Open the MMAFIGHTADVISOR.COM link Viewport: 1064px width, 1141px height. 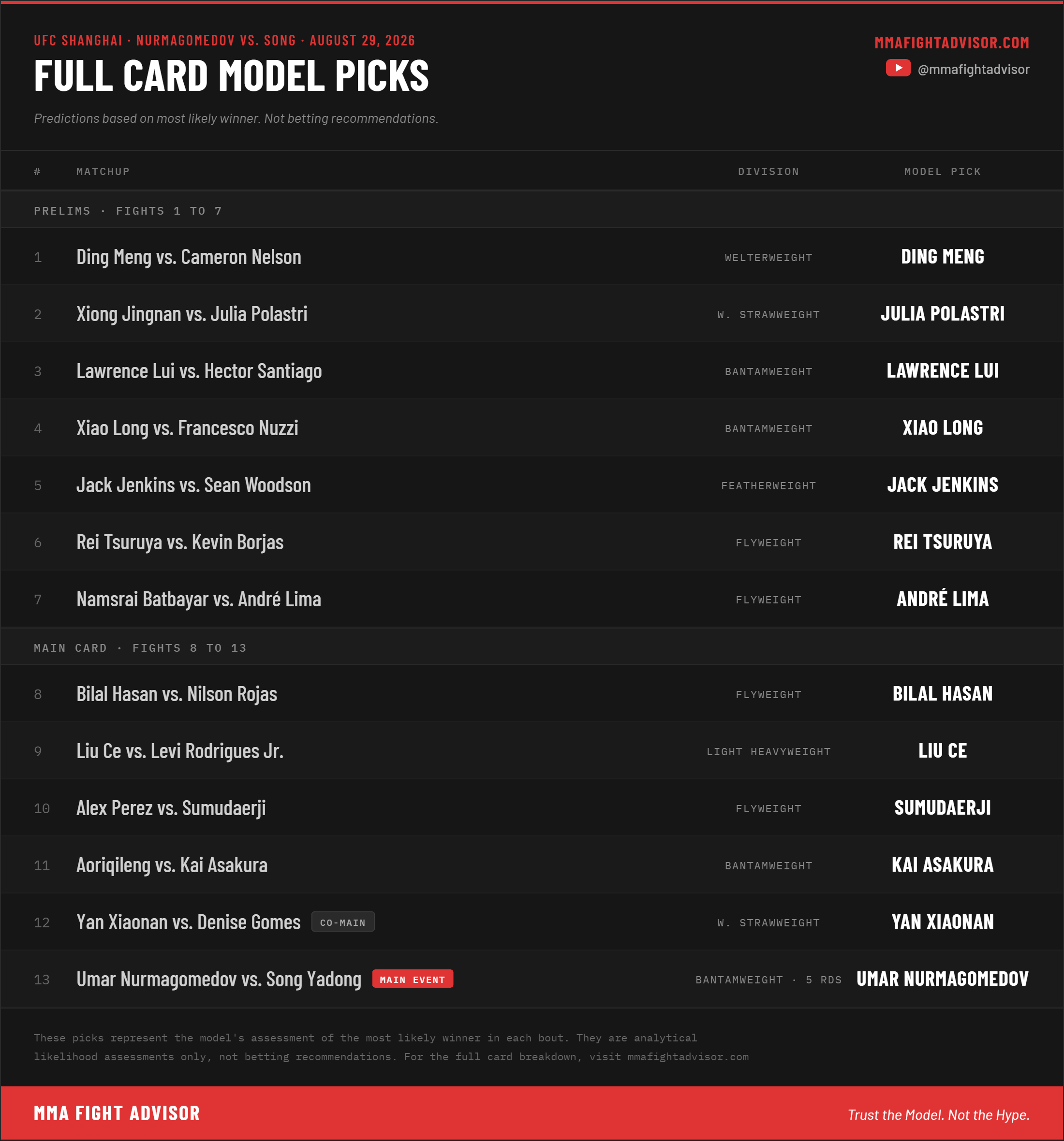(951, 43)
